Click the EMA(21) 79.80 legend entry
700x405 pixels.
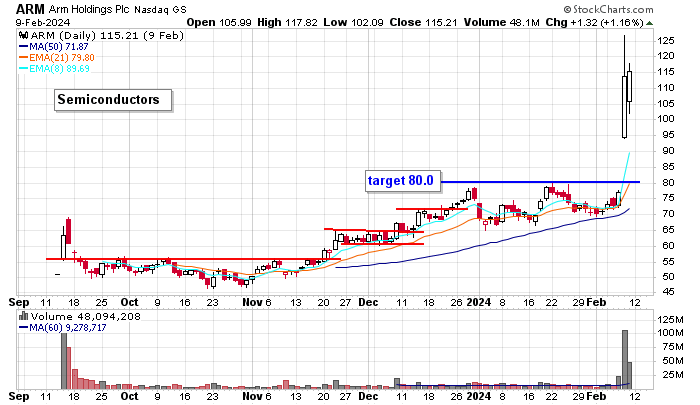pyautogui.click(x=57, y=58)
